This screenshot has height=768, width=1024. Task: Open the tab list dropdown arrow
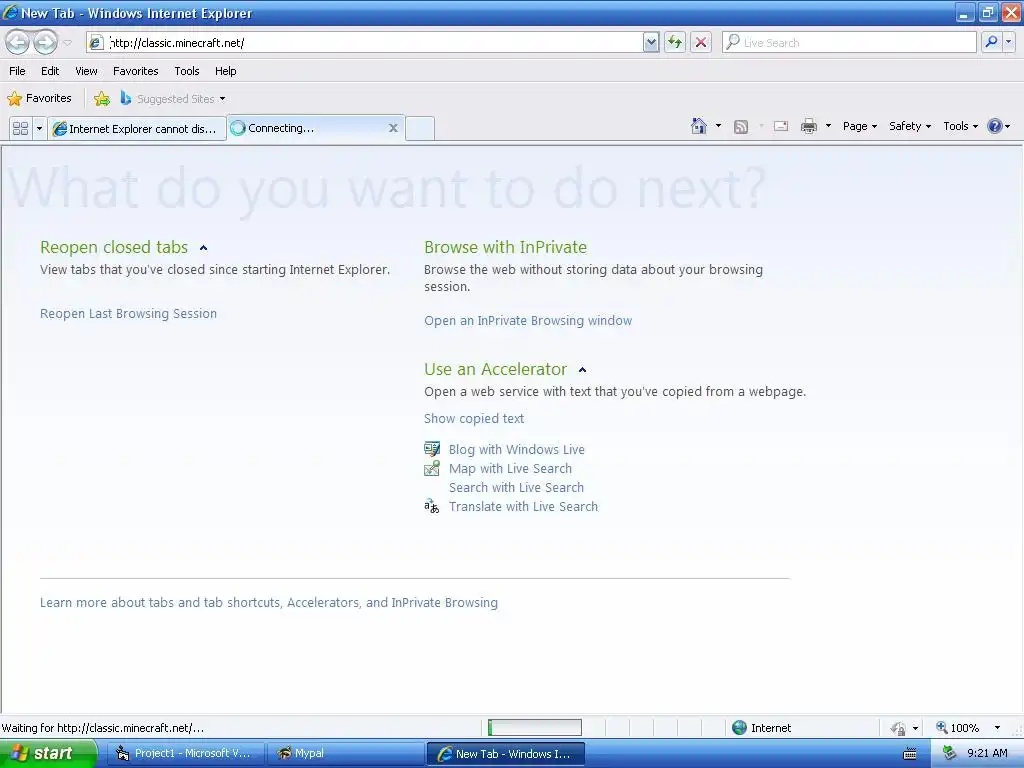tap(39, 129)
